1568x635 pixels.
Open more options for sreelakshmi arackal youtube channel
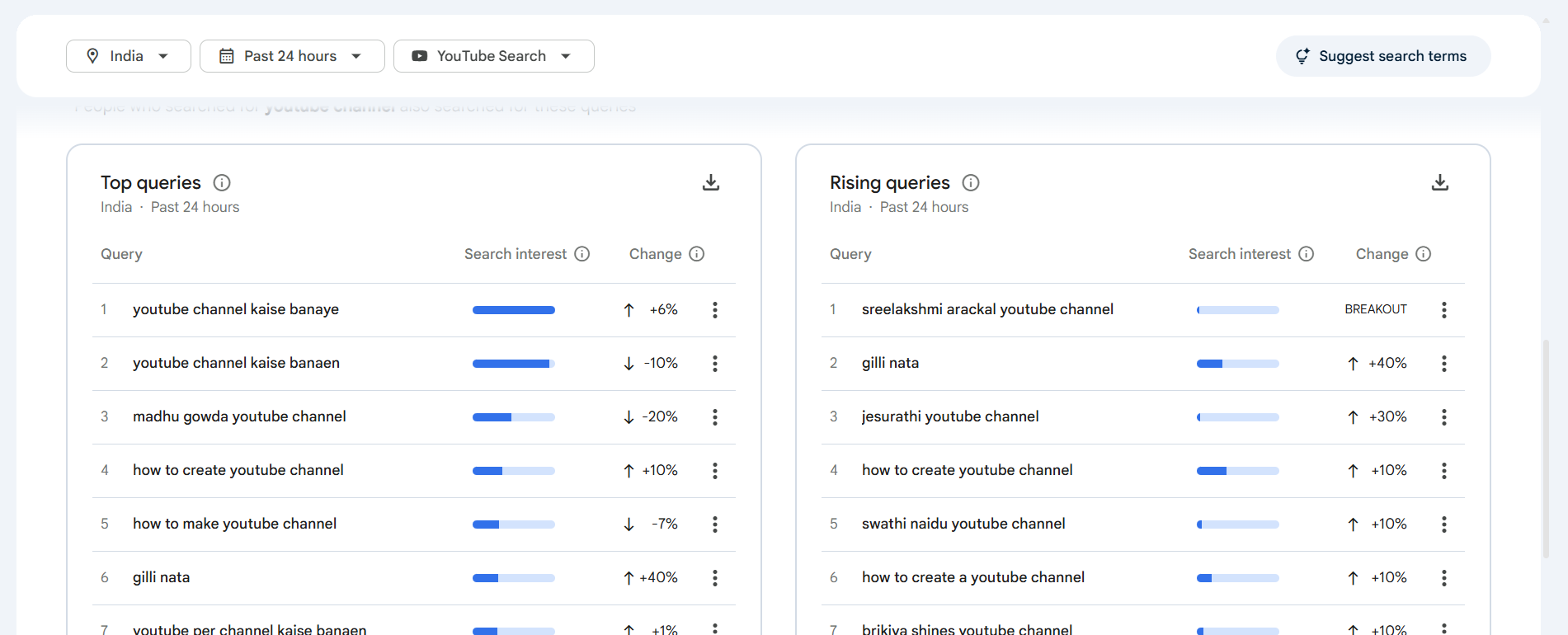[1444, 310]
